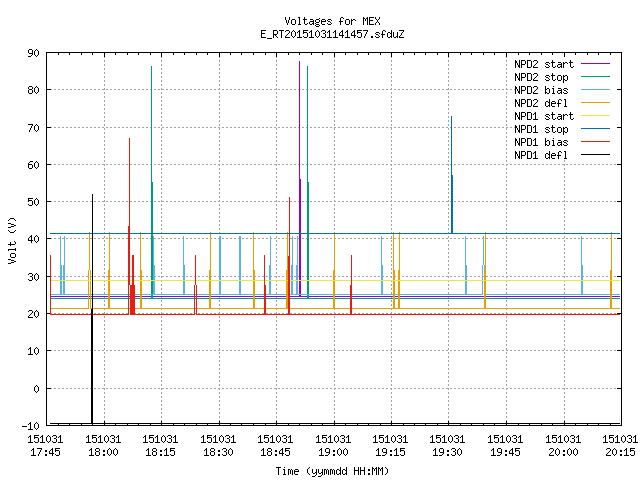Click the y-axis tick value -10
This screenshot has width=640, height=480.
pyautogui.click(x=31, y=426)
